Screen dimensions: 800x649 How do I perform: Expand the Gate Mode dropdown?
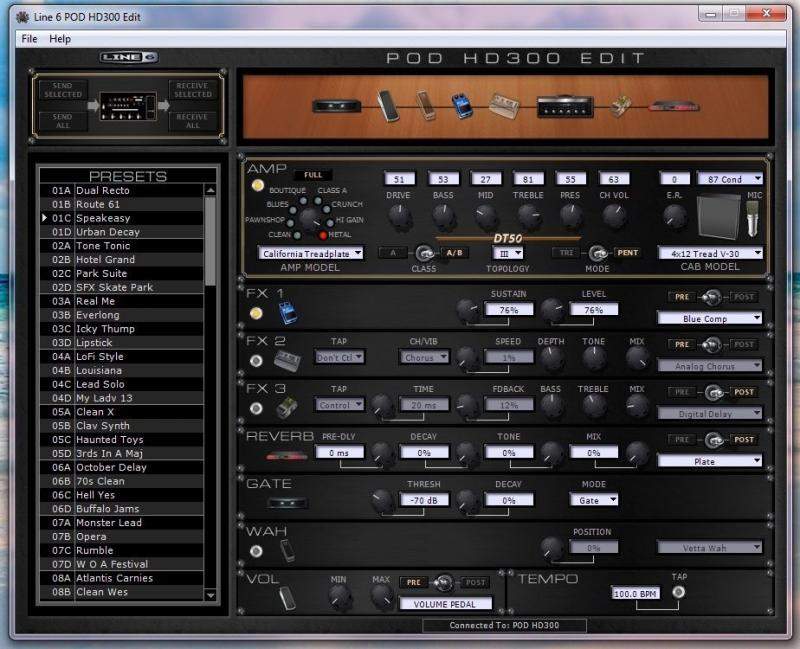(x=598, y=500)
